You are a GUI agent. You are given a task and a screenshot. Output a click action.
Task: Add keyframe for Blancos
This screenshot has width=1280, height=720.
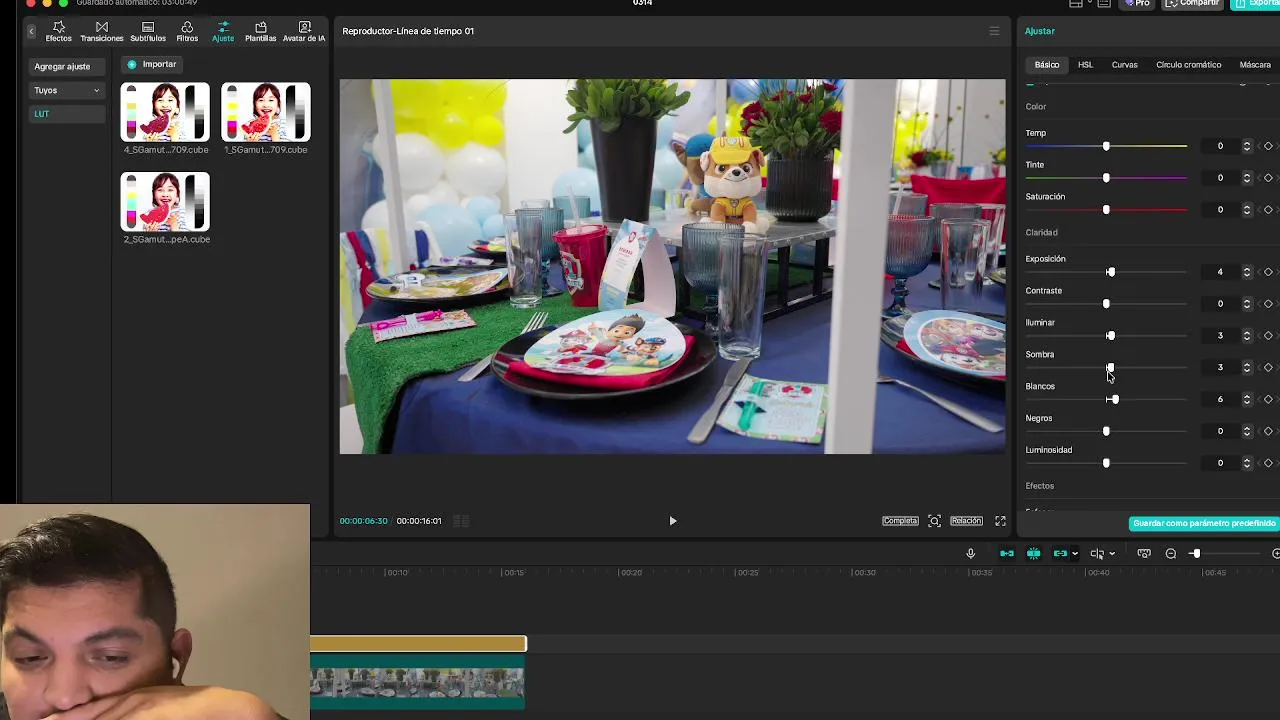[x=1268, y=400]
